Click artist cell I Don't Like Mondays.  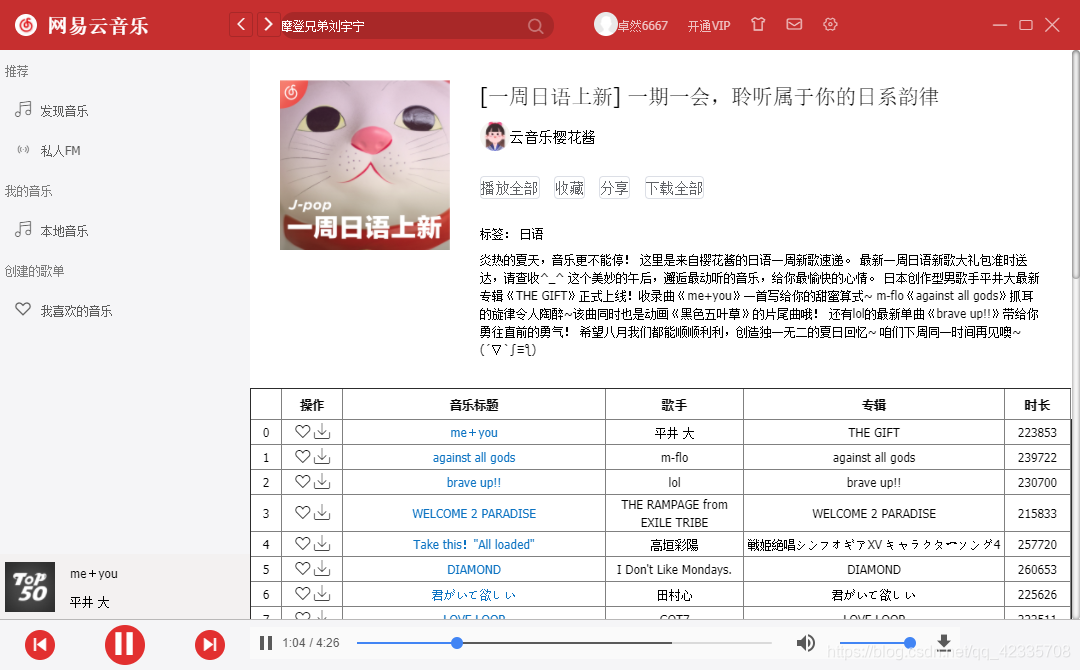674,569
